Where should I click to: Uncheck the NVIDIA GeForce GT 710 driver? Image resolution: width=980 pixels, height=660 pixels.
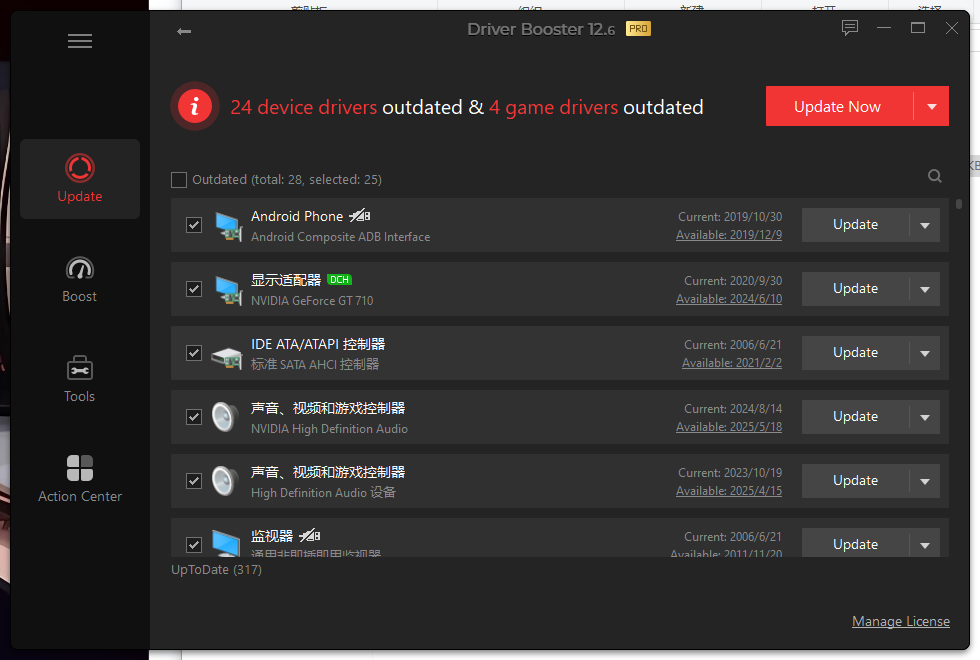[194, 289]
